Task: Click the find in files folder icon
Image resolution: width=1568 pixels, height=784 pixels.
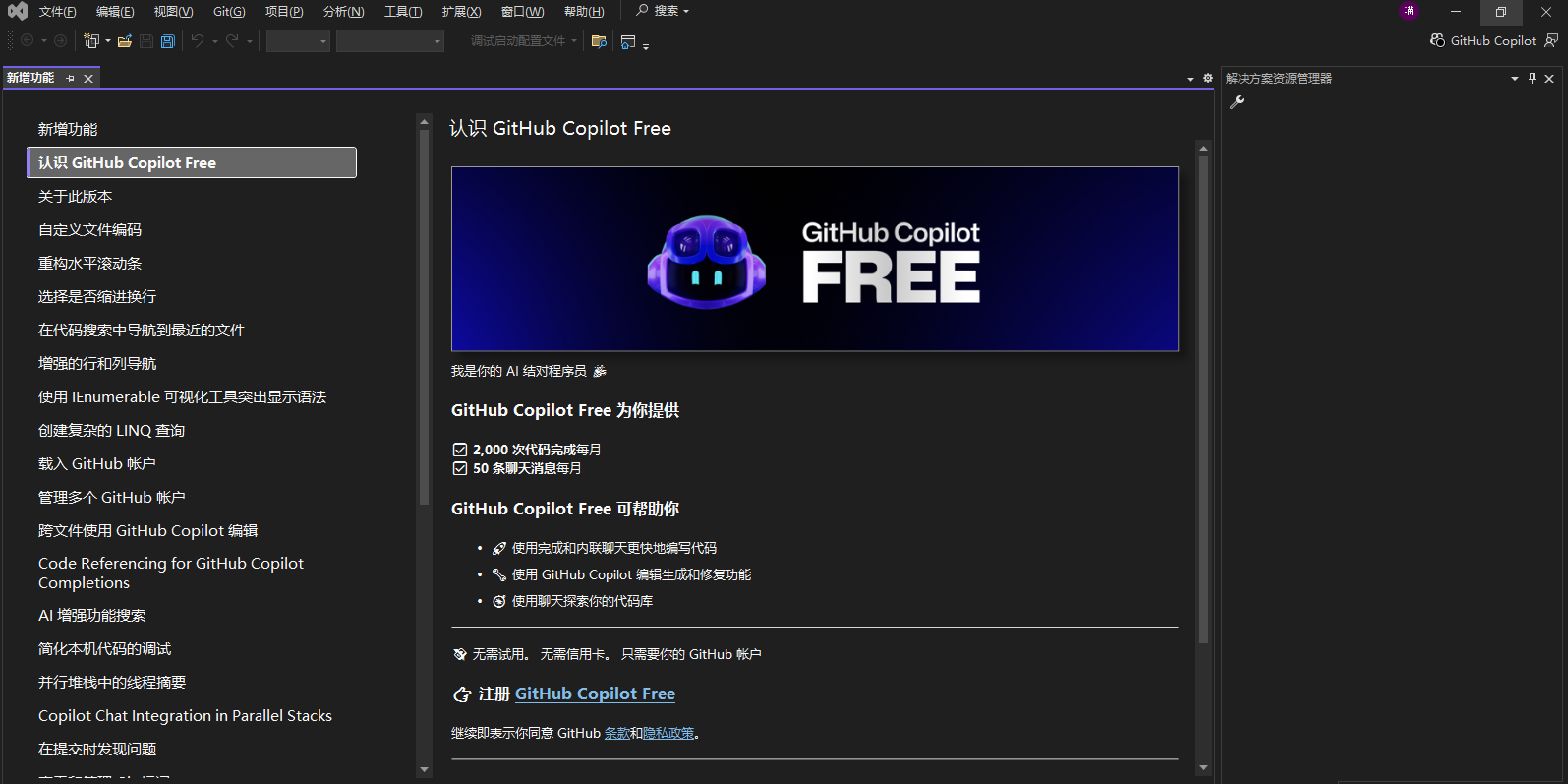Action: (599, 41)
